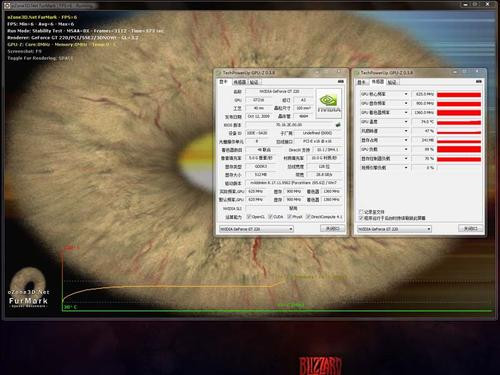
Task: Toggle the OpenCL checkbox
Action: (249, 217)
